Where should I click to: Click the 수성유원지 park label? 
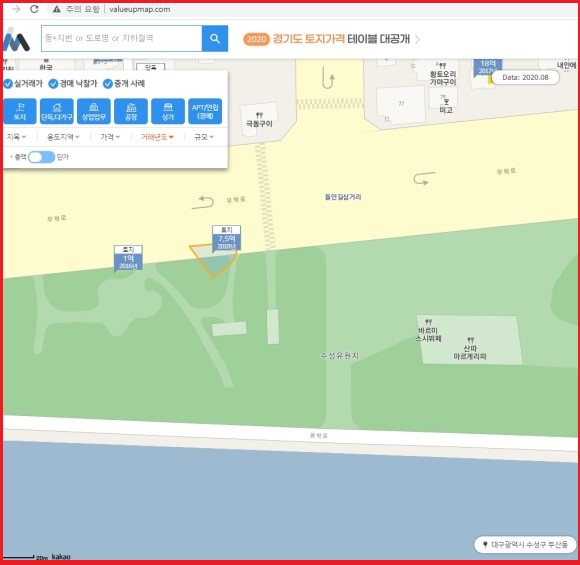339,356
